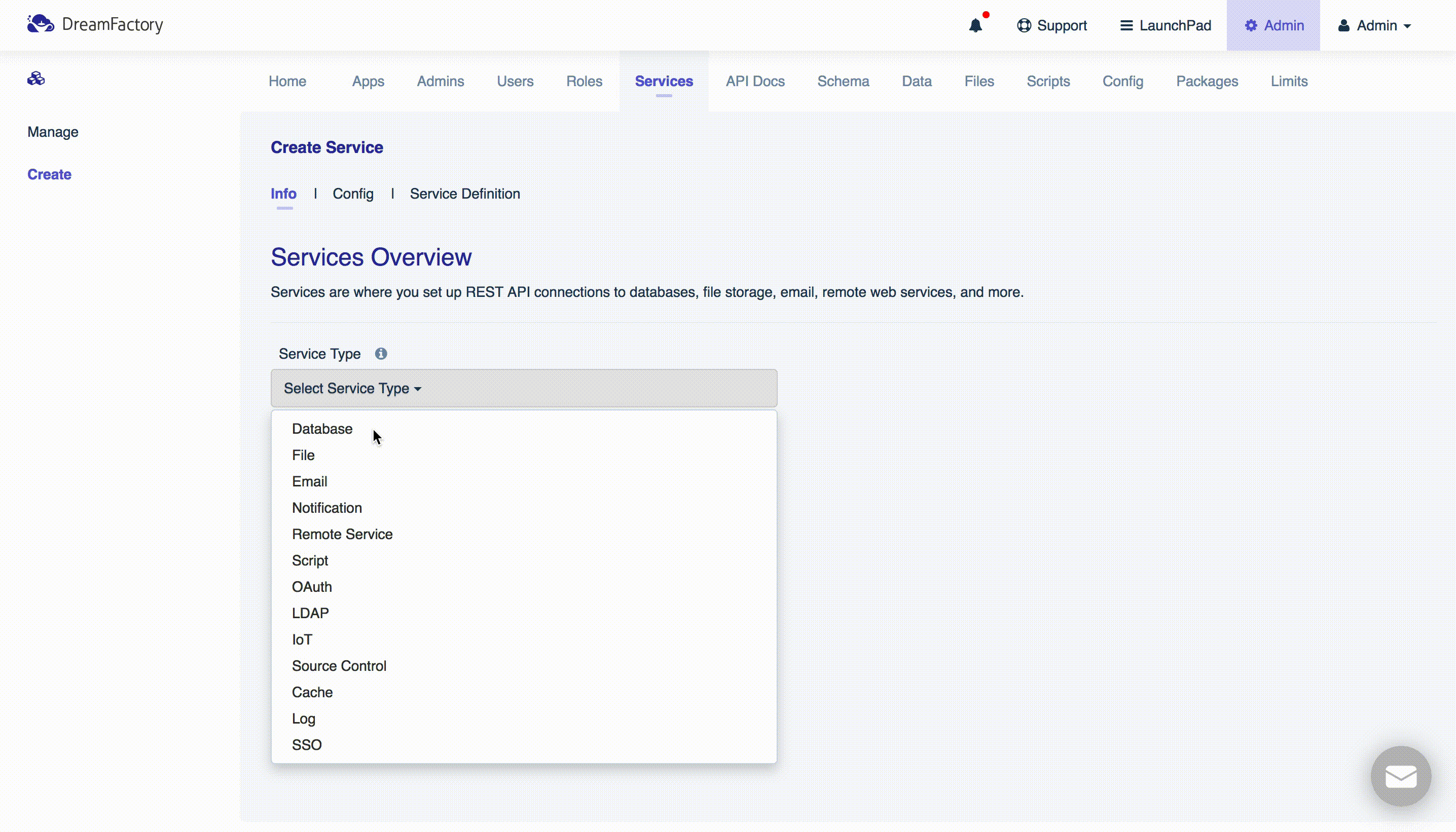
Task: Click the Manage sidebar link
Action: tap(53, 132)
